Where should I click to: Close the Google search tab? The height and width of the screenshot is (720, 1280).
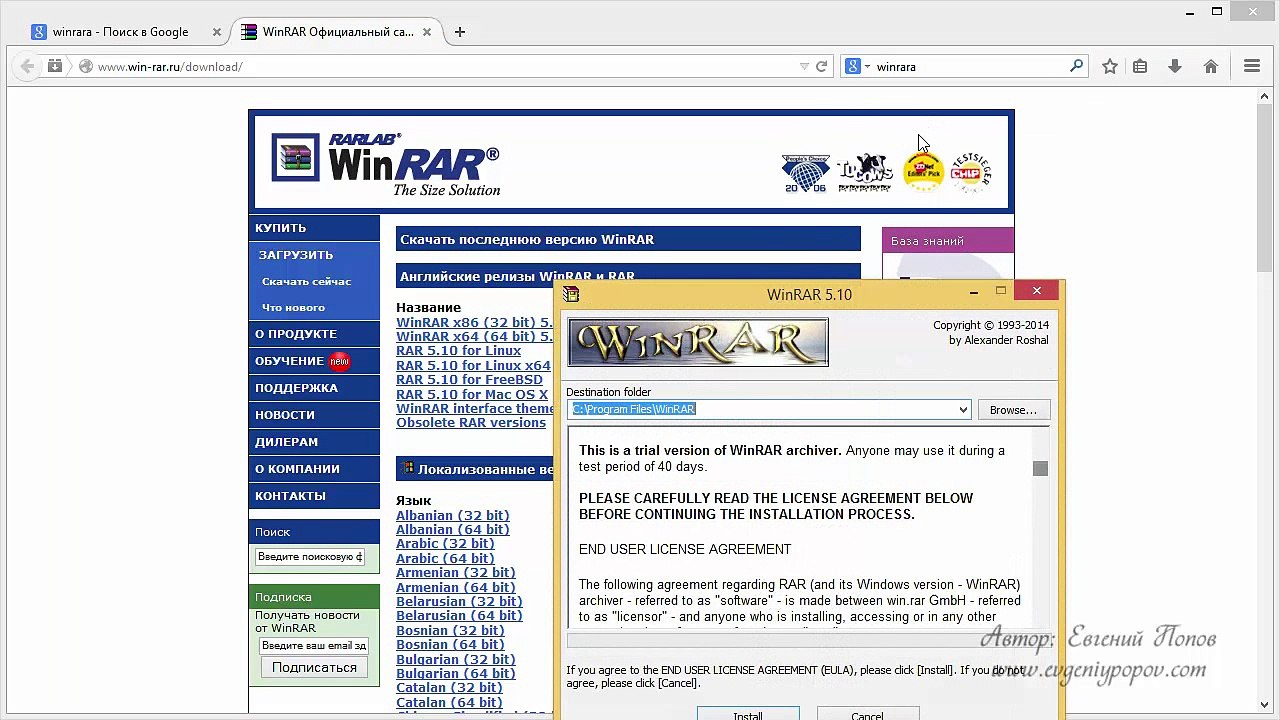pos(217,32)
